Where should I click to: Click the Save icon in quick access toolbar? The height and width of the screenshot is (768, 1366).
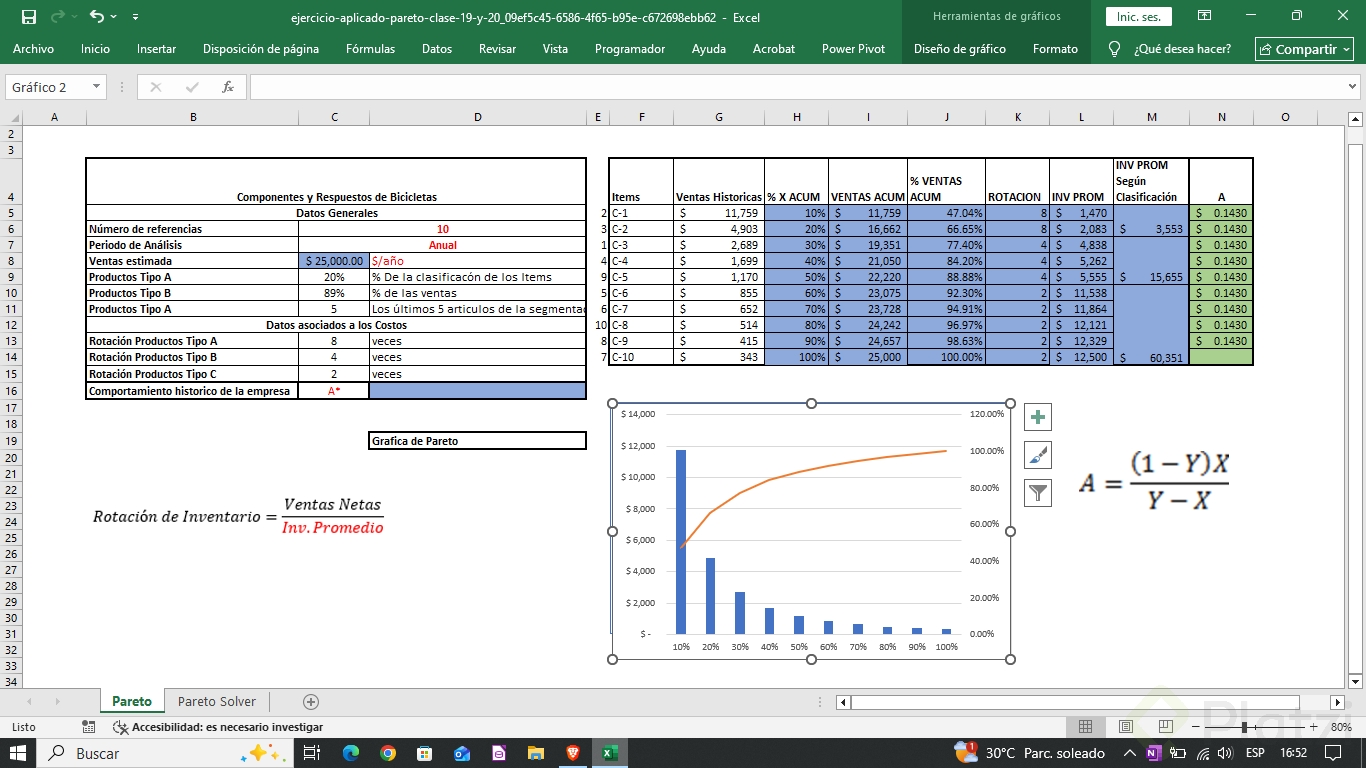[x=28, y=17]
